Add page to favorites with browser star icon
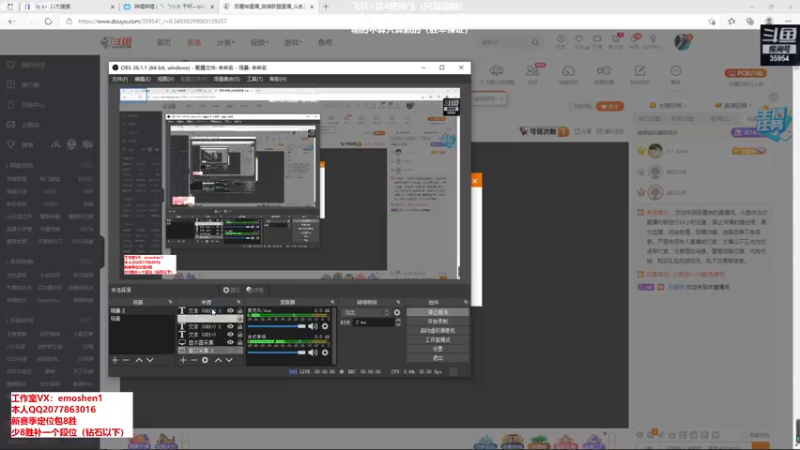The image size is (800, 450). [x=712, y=21]
